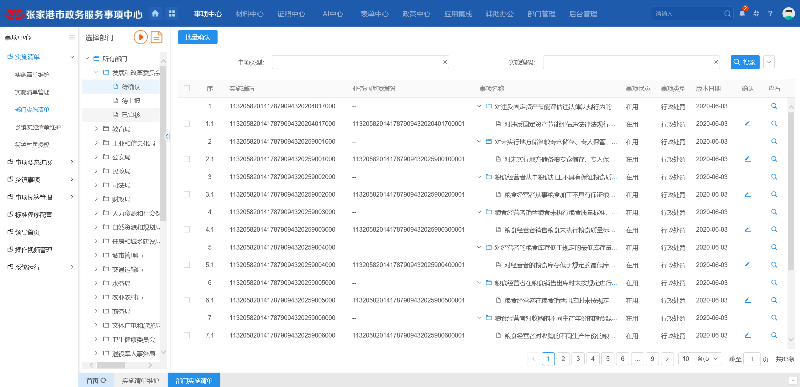The height and width of the screenshot is (387, 800).
Task: View details of row 4.1 via magnifier
Action: pos(774,229)
